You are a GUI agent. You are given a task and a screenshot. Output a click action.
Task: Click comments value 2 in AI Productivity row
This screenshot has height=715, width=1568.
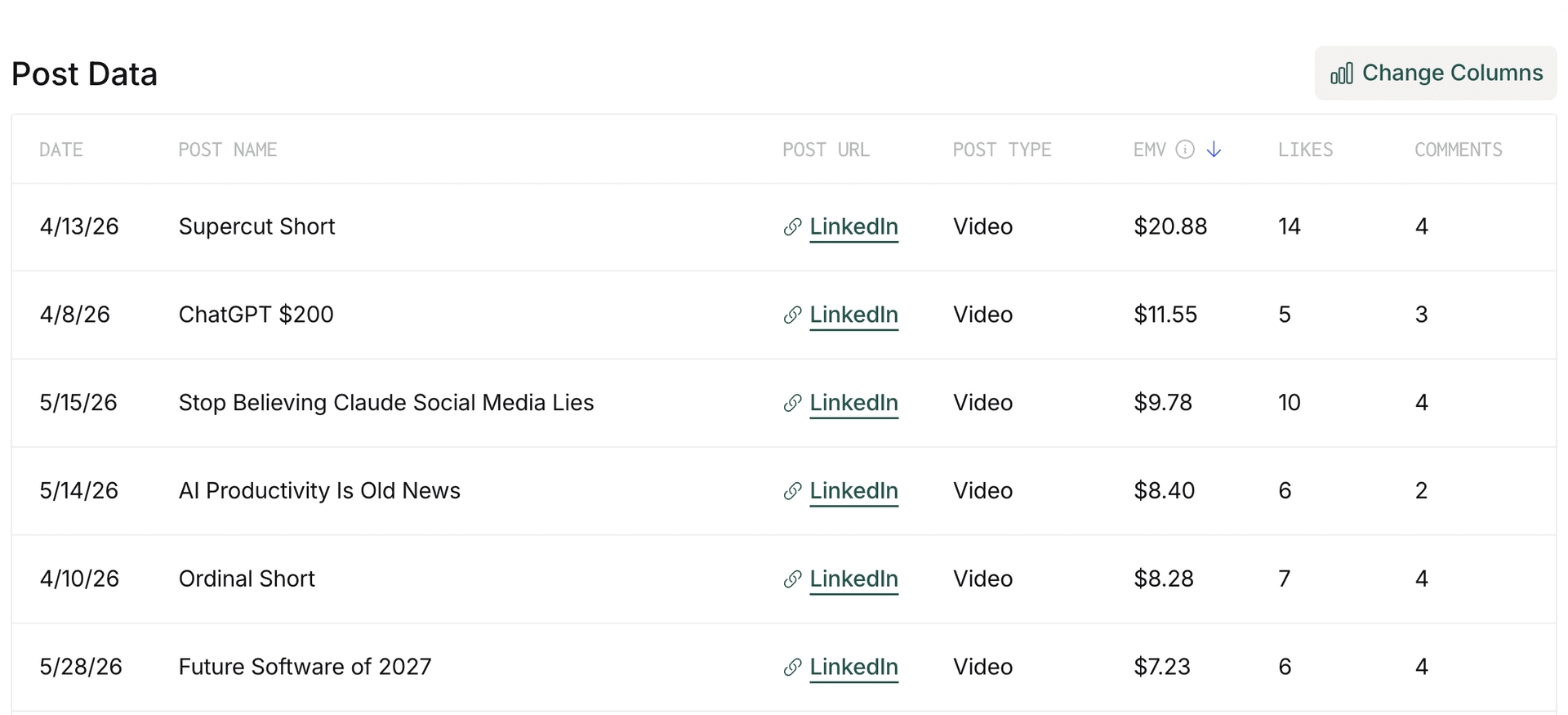[1421, 490]
